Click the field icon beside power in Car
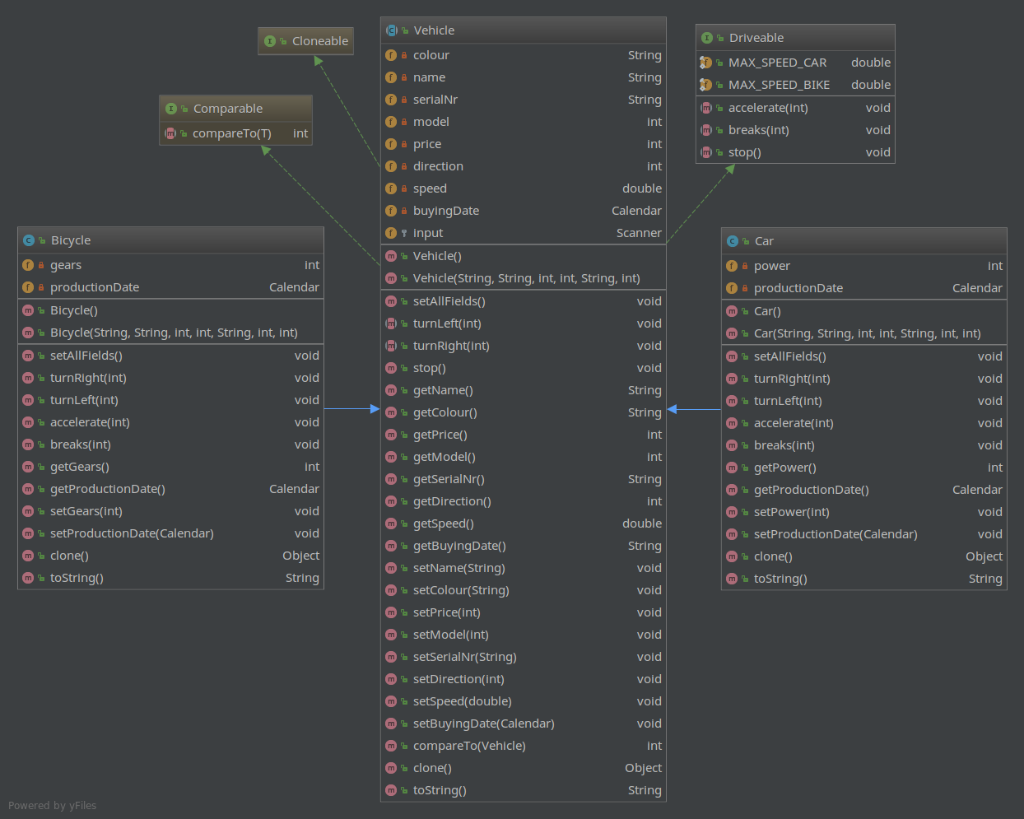1024x819 pixels. (x=732, y=266)
